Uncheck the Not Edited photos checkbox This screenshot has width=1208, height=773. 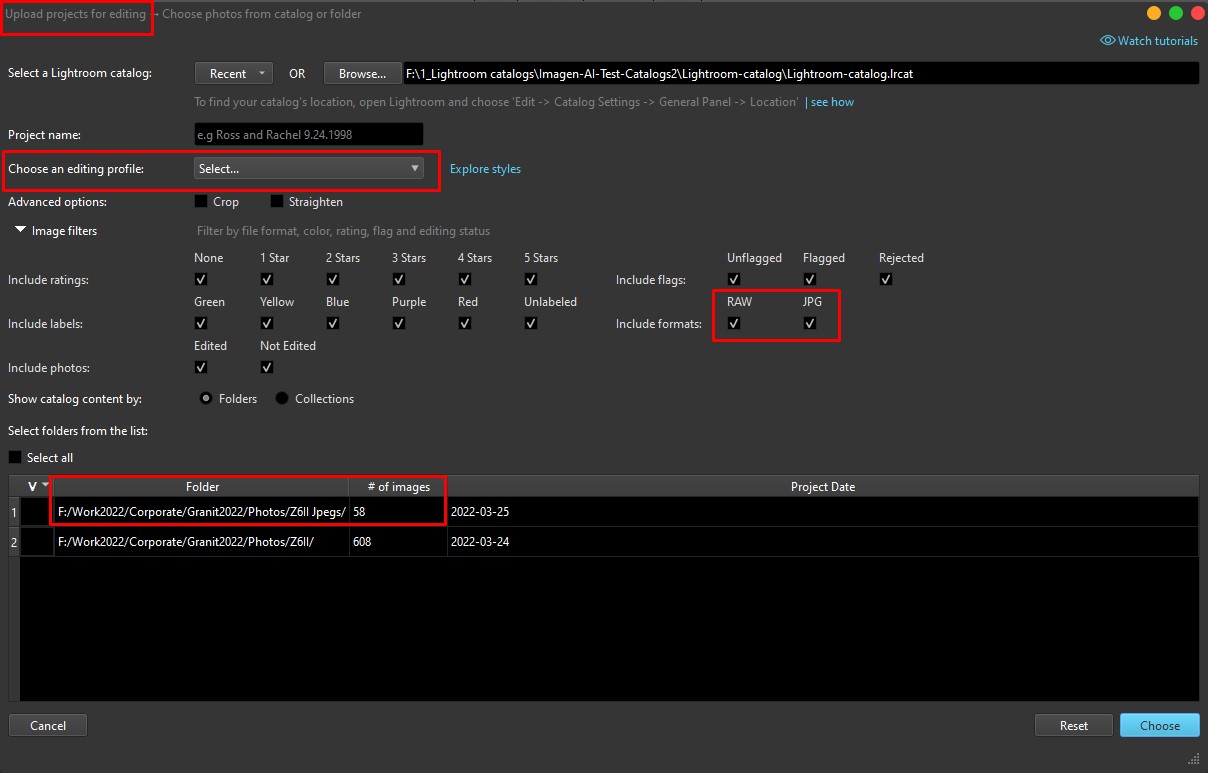(x=267, y=368)
